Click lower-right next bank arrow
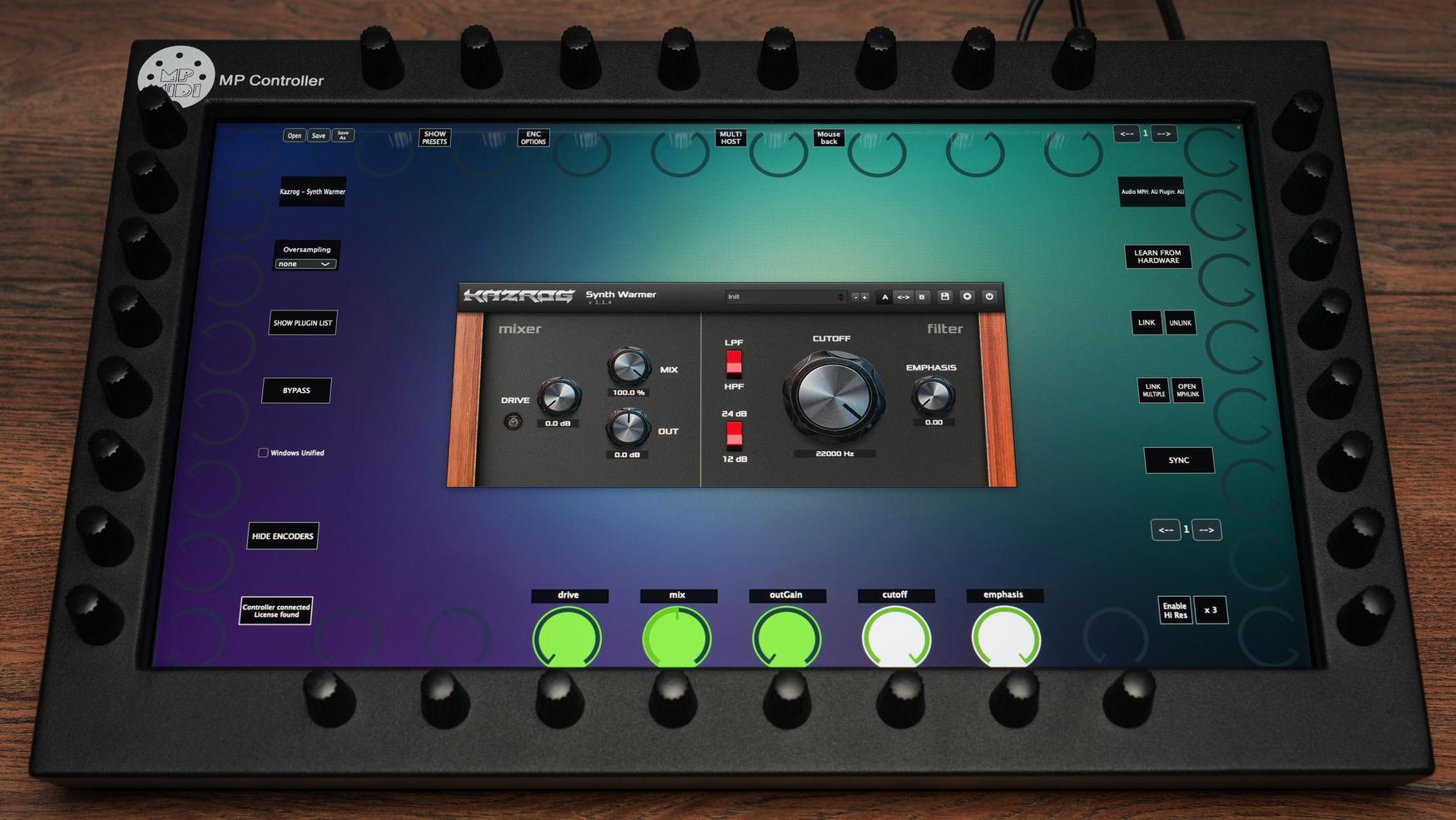The width and height of the screenshot is (1456, 820). (x=1206, y=529)
